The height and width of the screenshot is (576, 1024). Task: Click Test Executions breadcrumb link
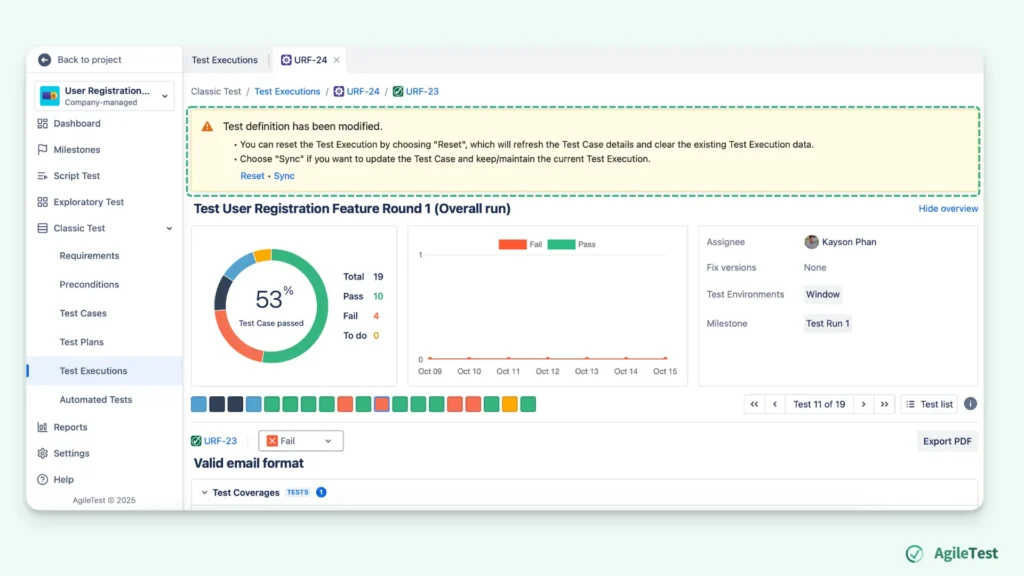(x=287, y=91)
